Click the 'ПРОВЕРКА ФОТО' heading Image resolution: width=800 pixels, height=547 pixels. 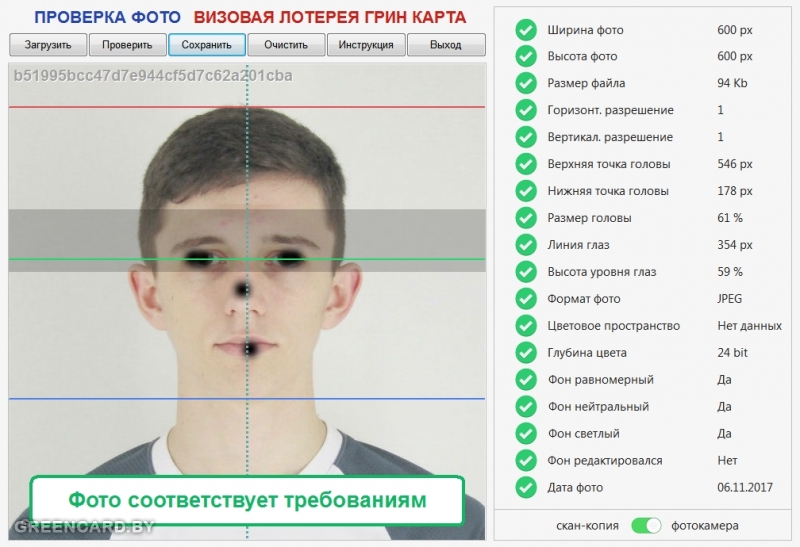pos(107,17)
